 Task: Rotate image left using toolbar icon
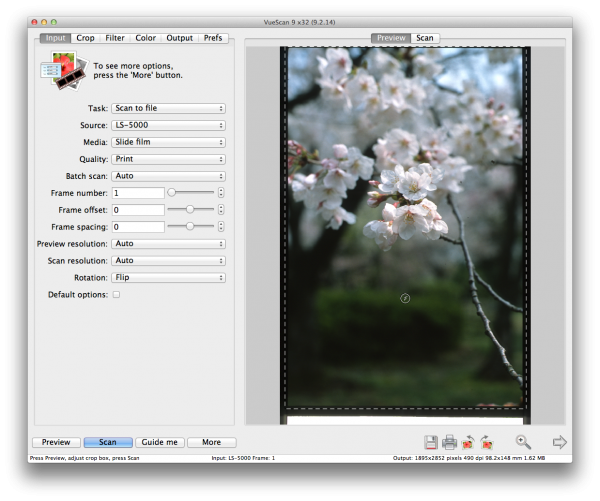[468, 442]
